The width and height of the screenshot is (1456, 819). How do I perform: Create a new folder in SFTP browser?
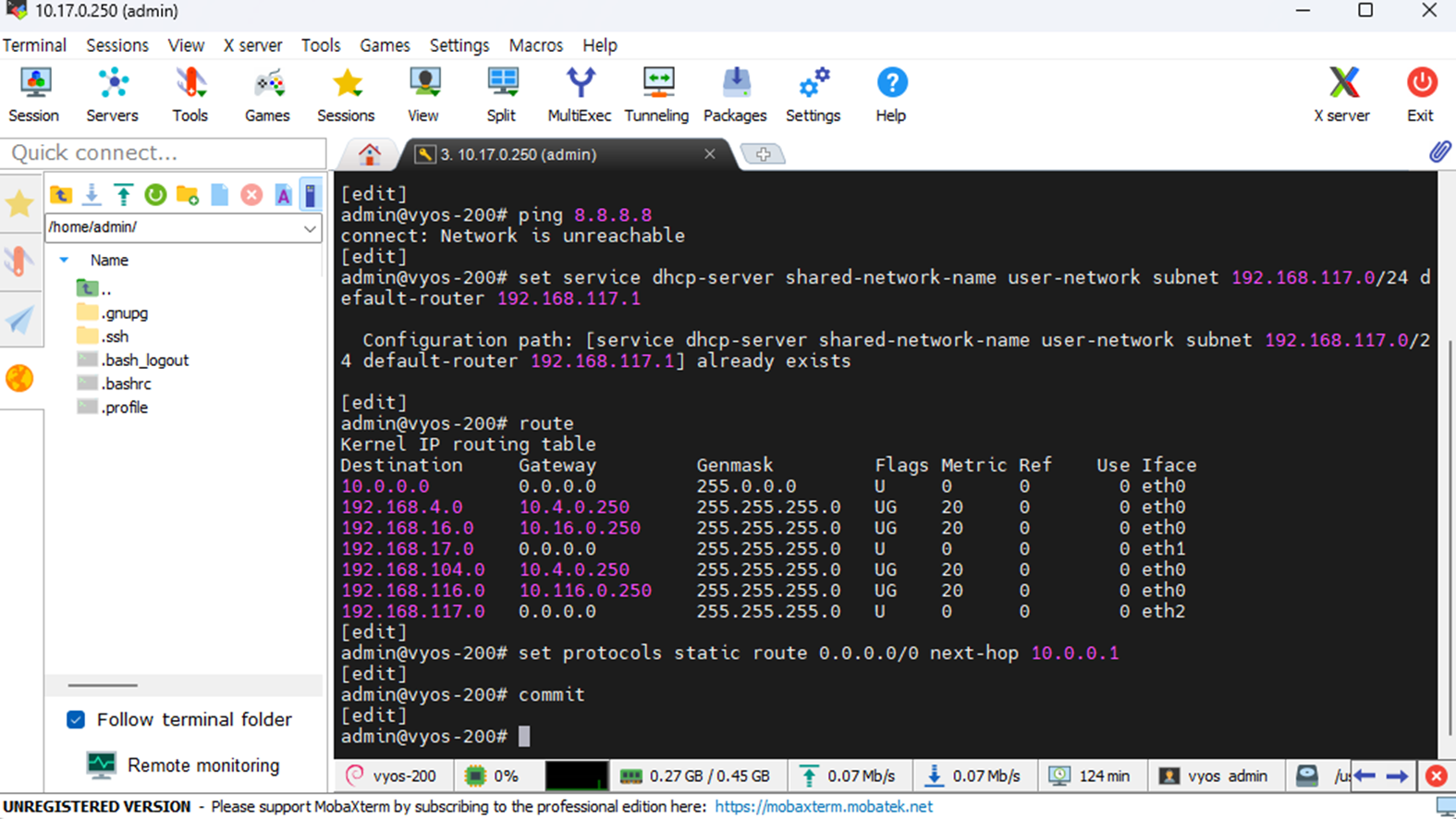click(x=188, y=195)
